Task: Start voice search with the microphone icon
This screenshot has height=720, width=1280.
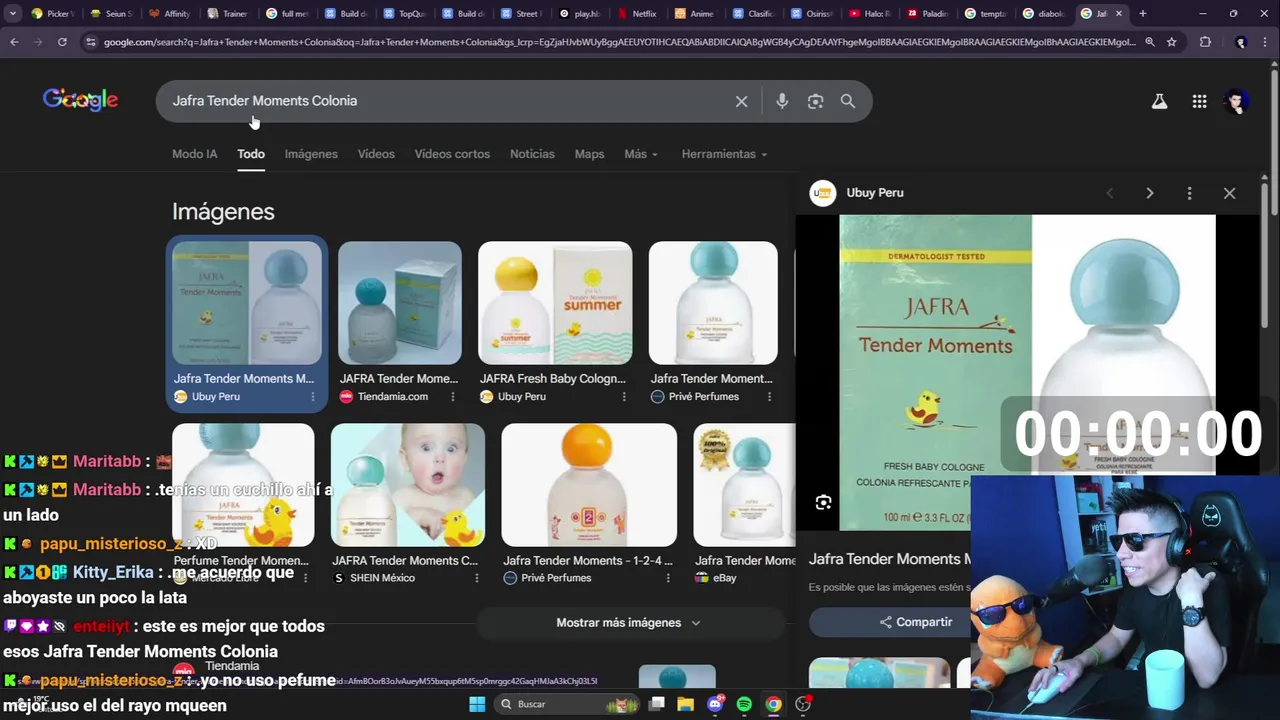Action: tap(782, 101)
